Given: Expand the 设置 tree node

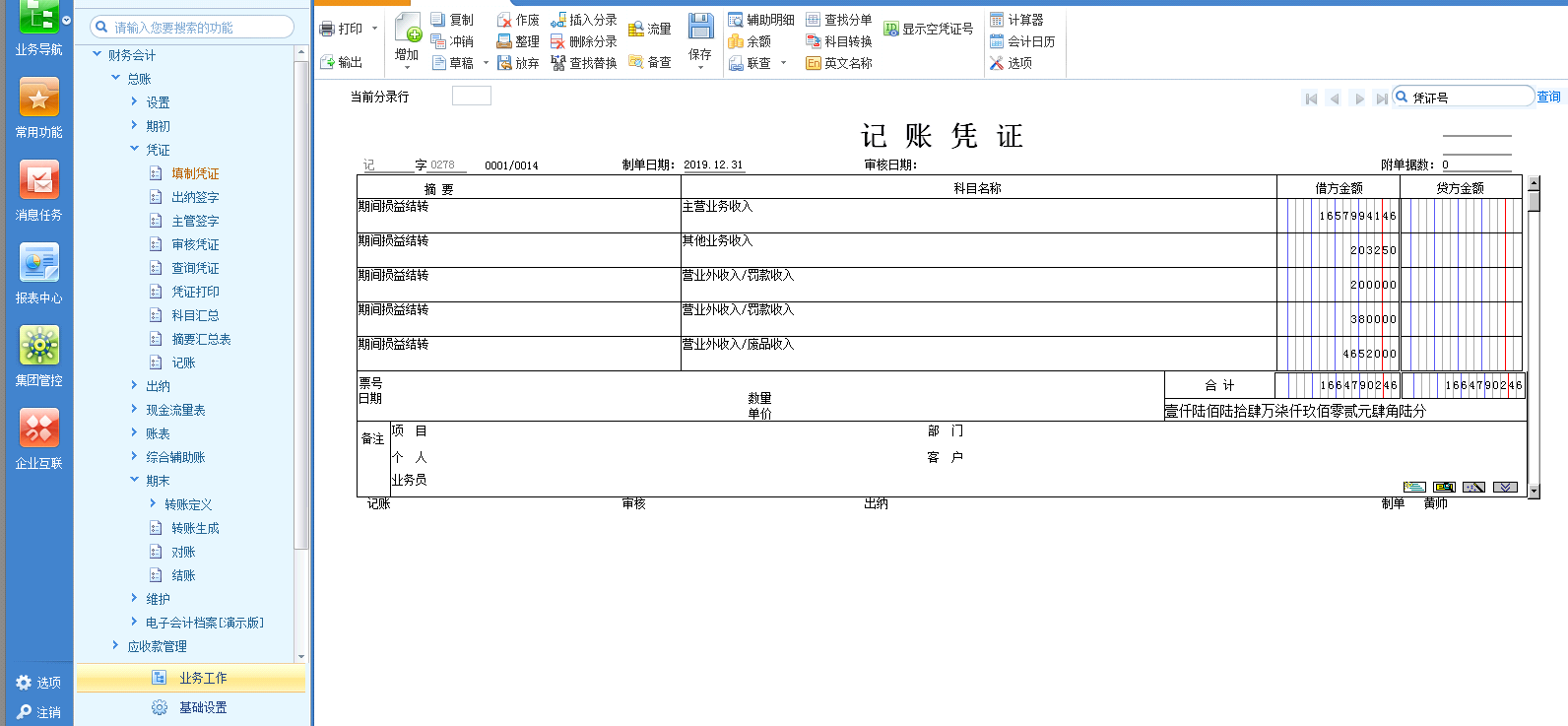Looking at the screenshot, I should point(134,101).
